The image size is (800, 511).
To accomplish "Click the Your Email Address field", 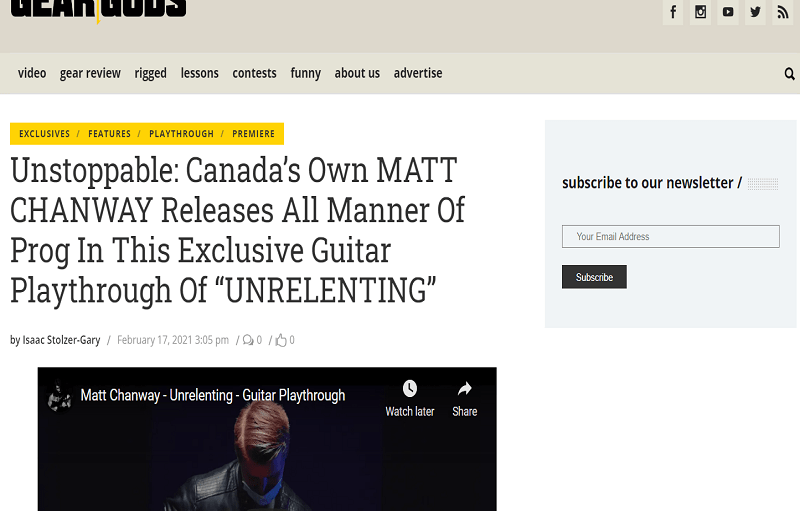I will click(670, 237).
